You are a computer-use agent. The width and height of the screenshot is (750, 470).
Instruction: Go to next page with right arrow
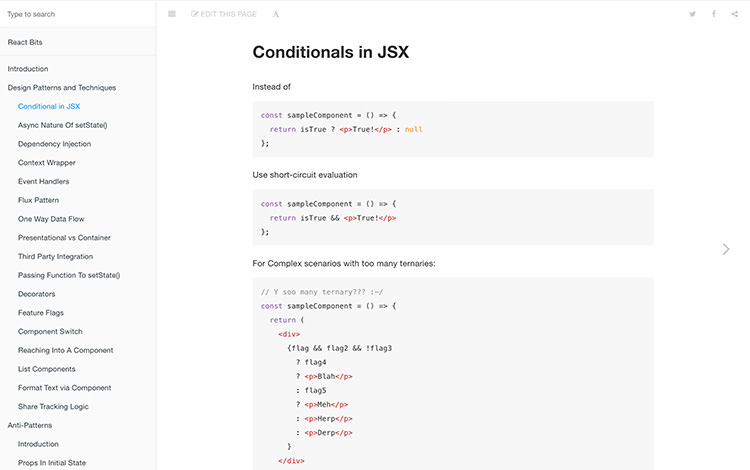coord(726,249)
